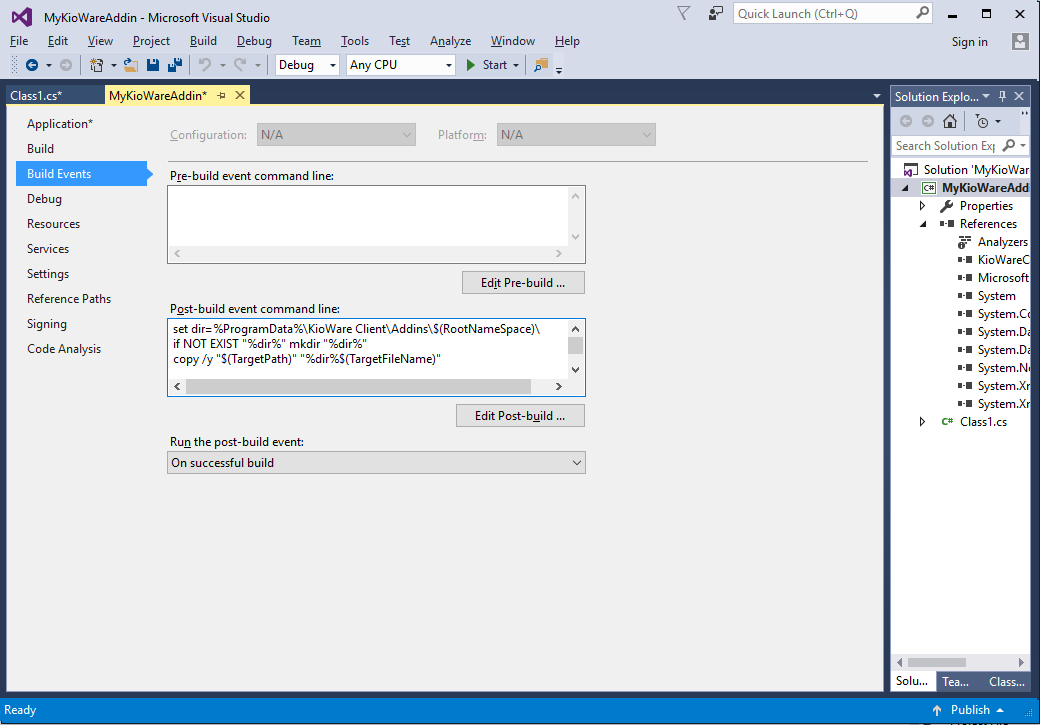
Task: Collapse the MyKioWareAddin project node
Action: 905,188
